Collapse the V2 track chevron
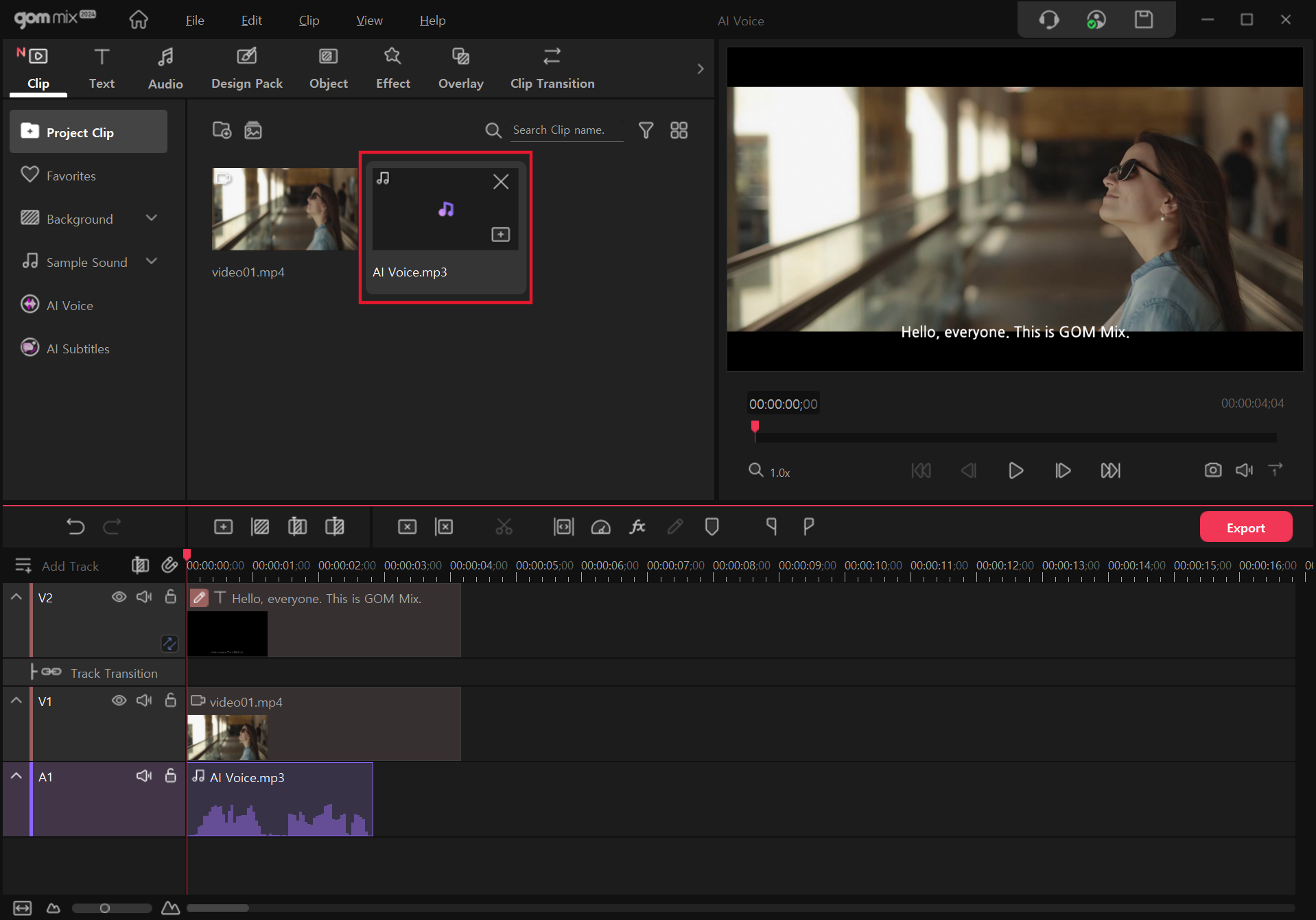1316x920 pixels. coord(16,597)
